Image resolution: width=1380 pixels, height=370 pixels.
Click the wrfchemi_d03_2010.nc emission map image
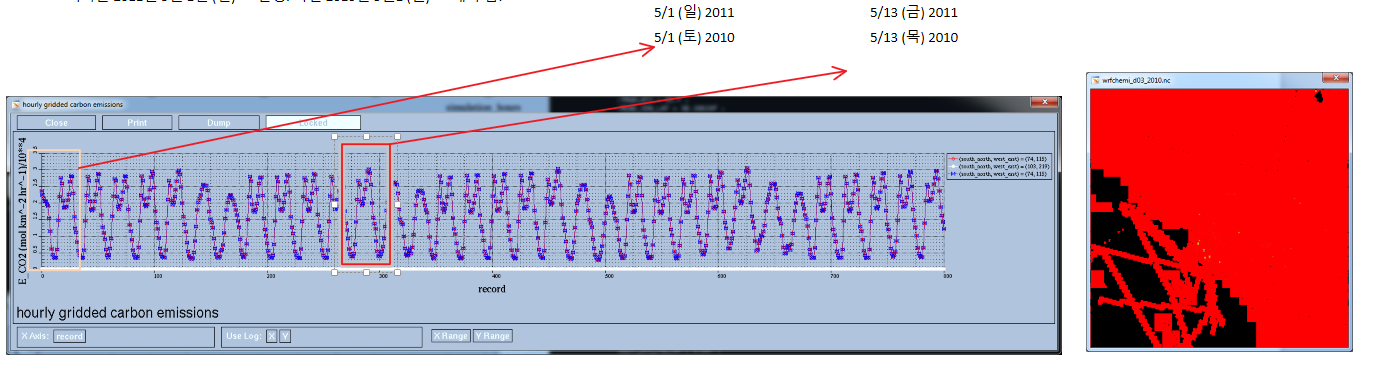point(1219,217)
